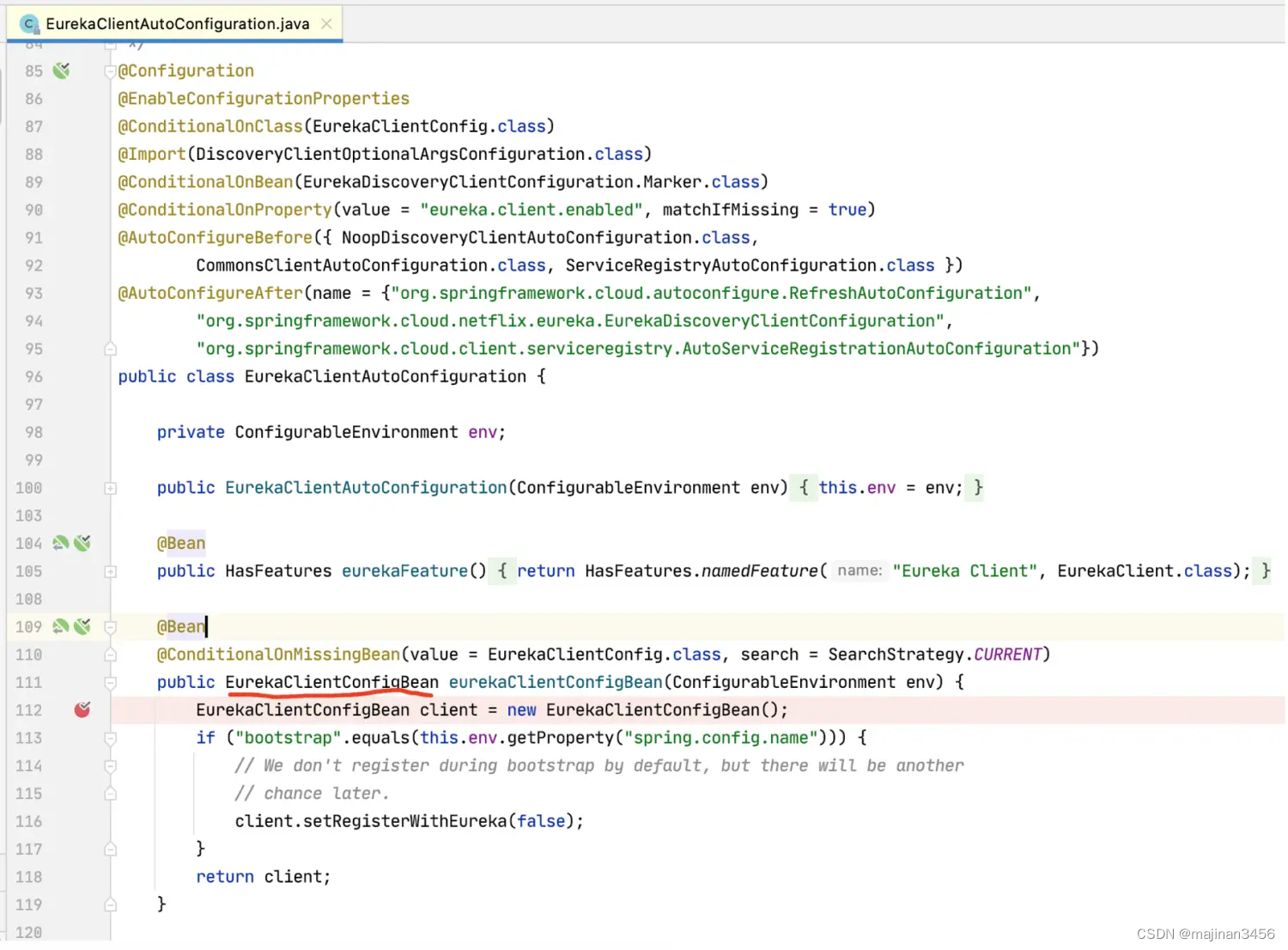Click the bean dependencies arrow icon on line 104
The image size is (1288, 950).
(60, 543)
